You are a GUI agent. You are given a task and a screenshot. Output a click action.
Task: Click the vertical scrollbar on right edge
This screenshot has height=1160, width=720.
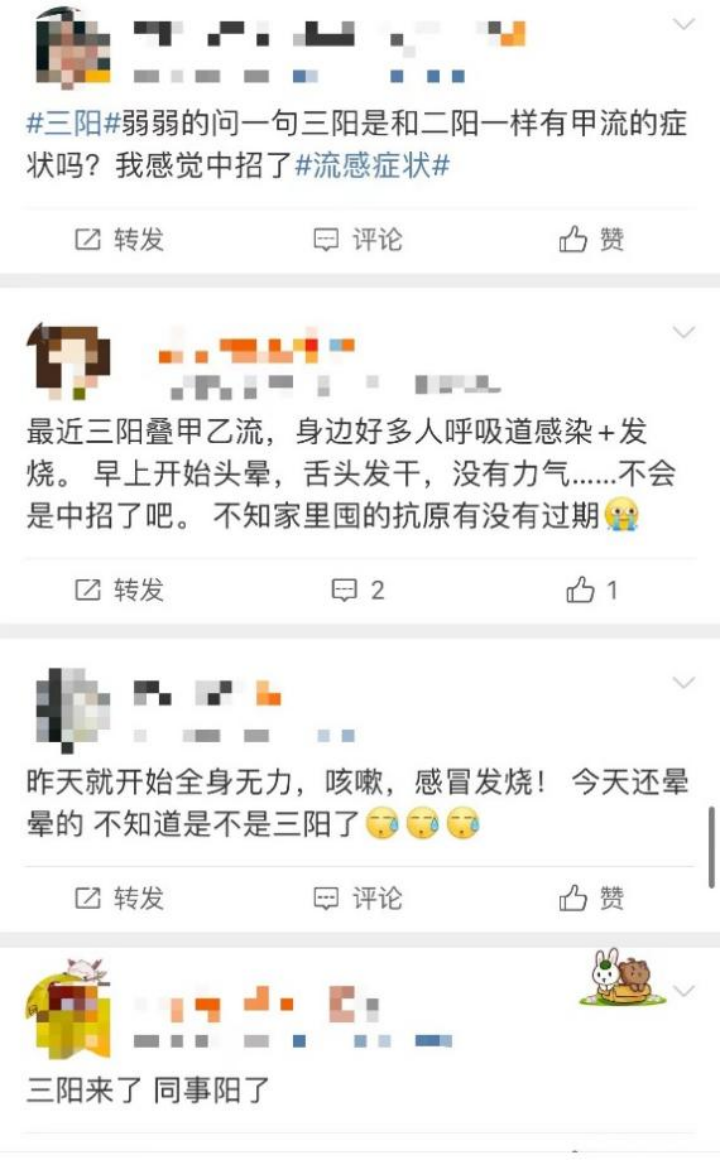(x=711, y=847)
